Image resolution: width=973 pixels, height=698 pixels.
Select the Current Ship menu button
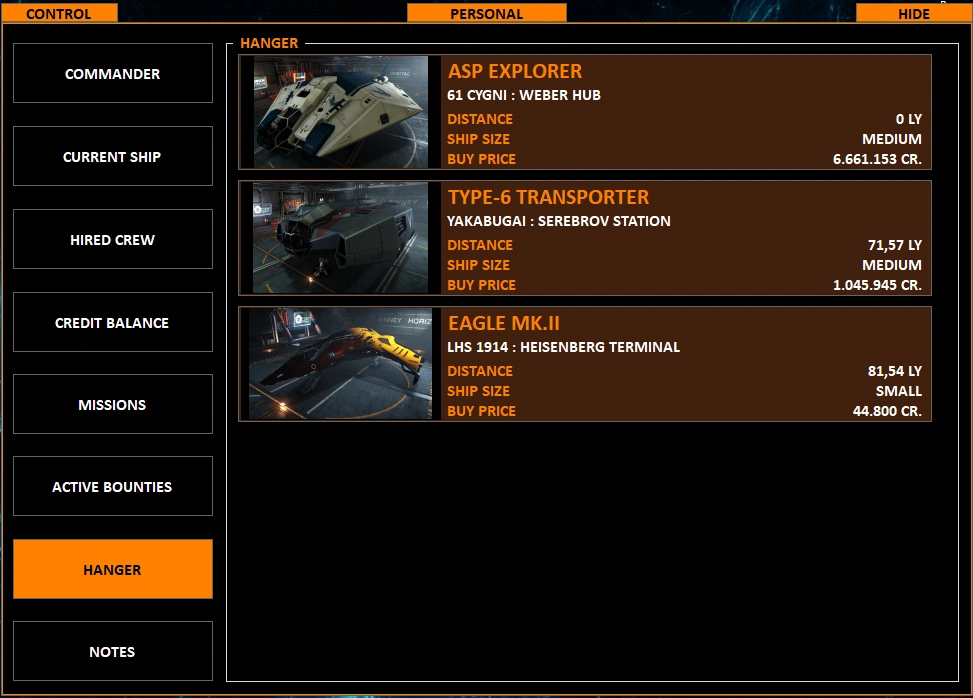pyautogui.click(x=113, y=156)
